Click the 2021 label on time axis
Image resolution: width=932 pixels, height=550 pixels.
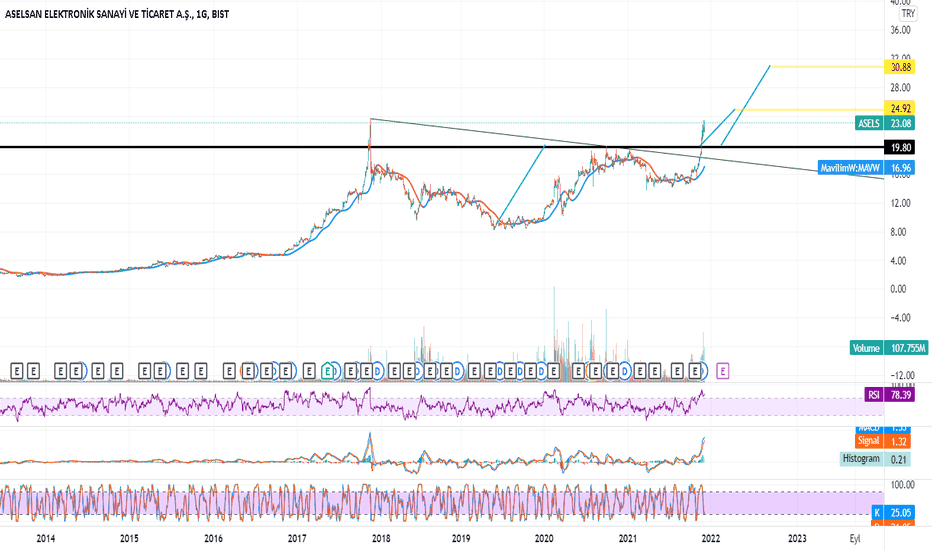628,539
